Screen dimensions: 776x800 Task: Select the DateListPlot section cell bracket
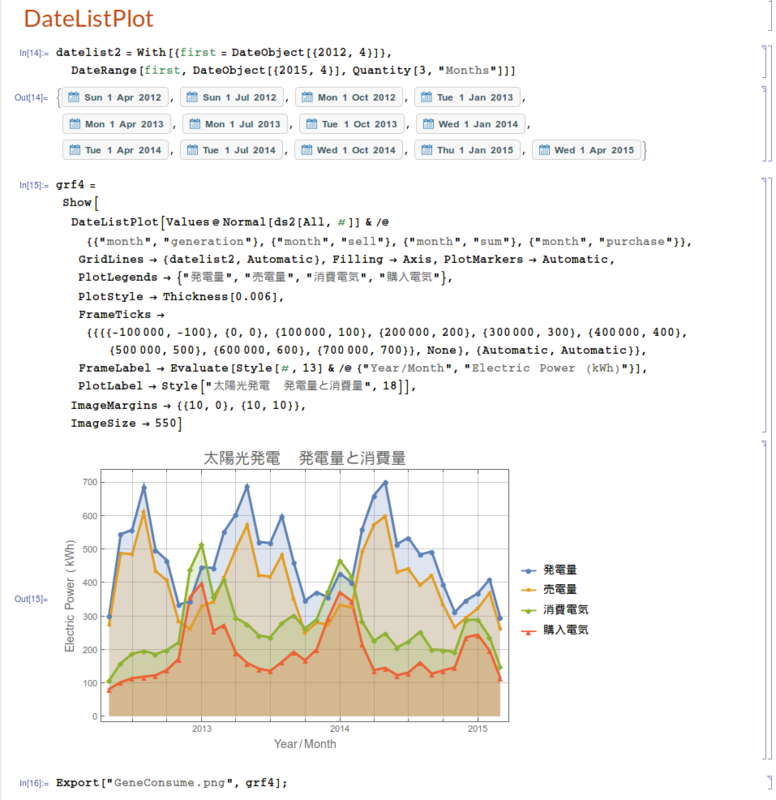click(x=770, y=15)
